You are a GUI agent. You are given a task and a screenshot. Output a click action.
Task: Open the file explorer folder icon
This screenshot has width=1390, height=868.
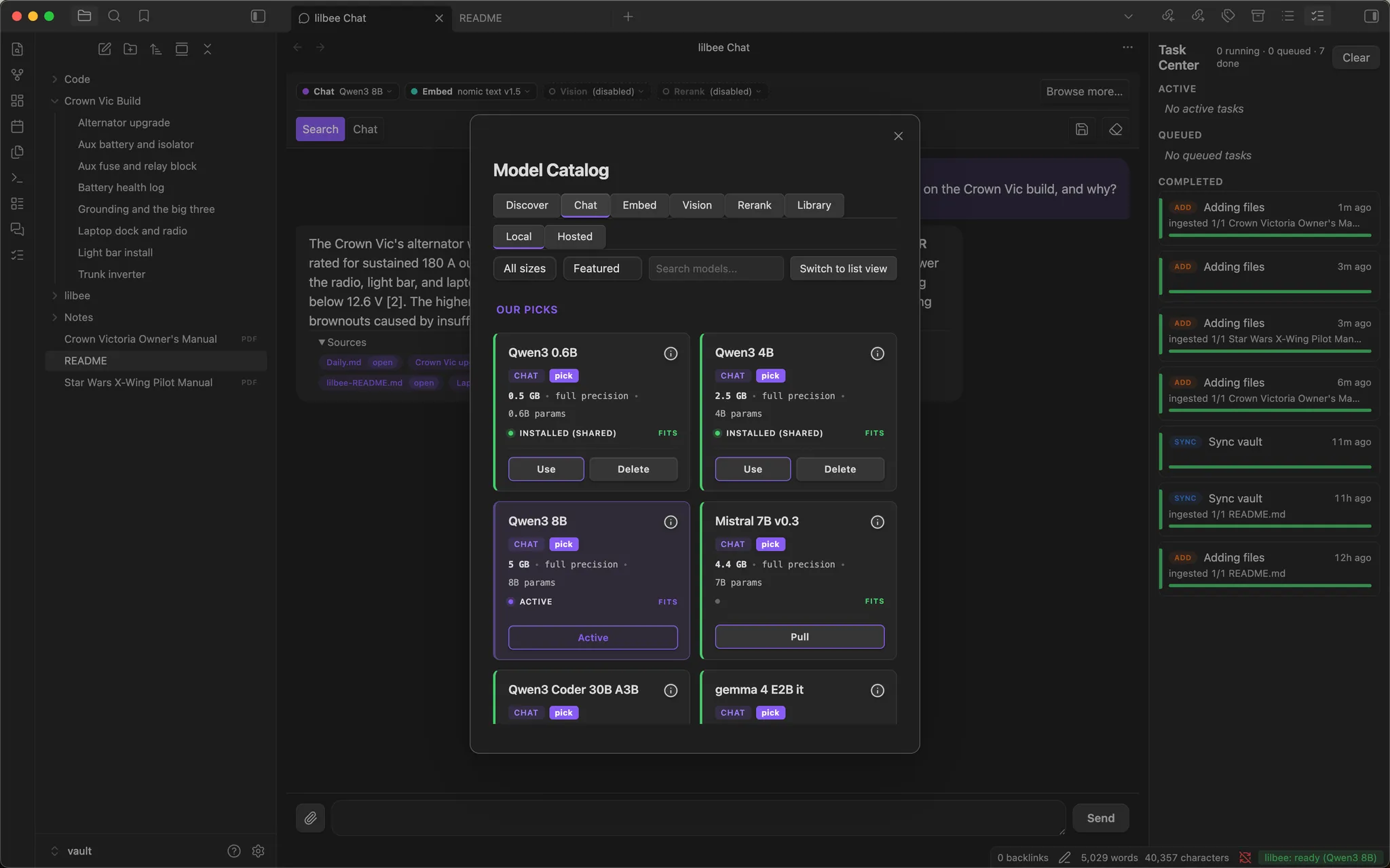[84, 16]
